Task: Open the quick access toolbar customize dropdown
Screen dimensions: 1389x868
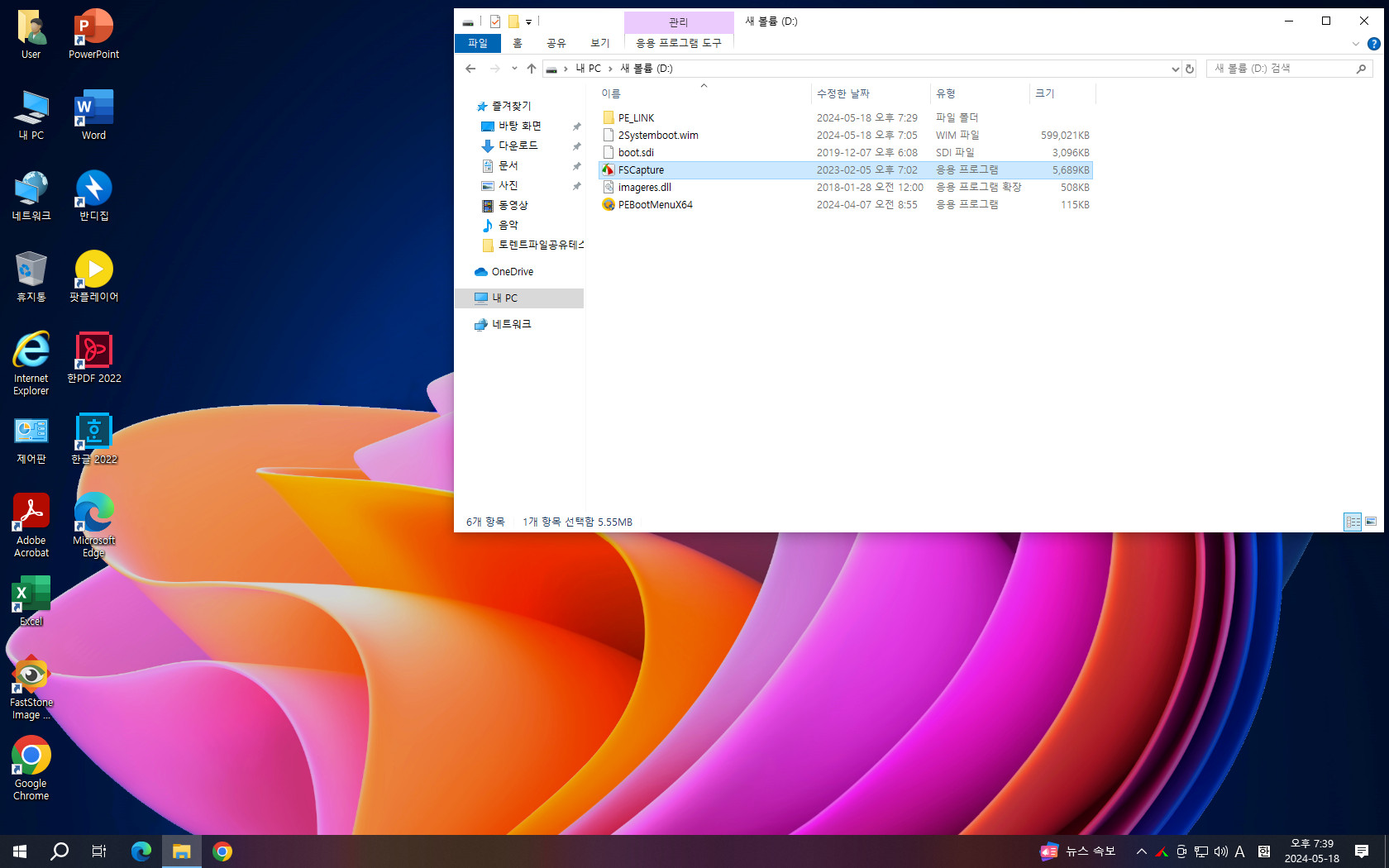Action: [528, 22]
